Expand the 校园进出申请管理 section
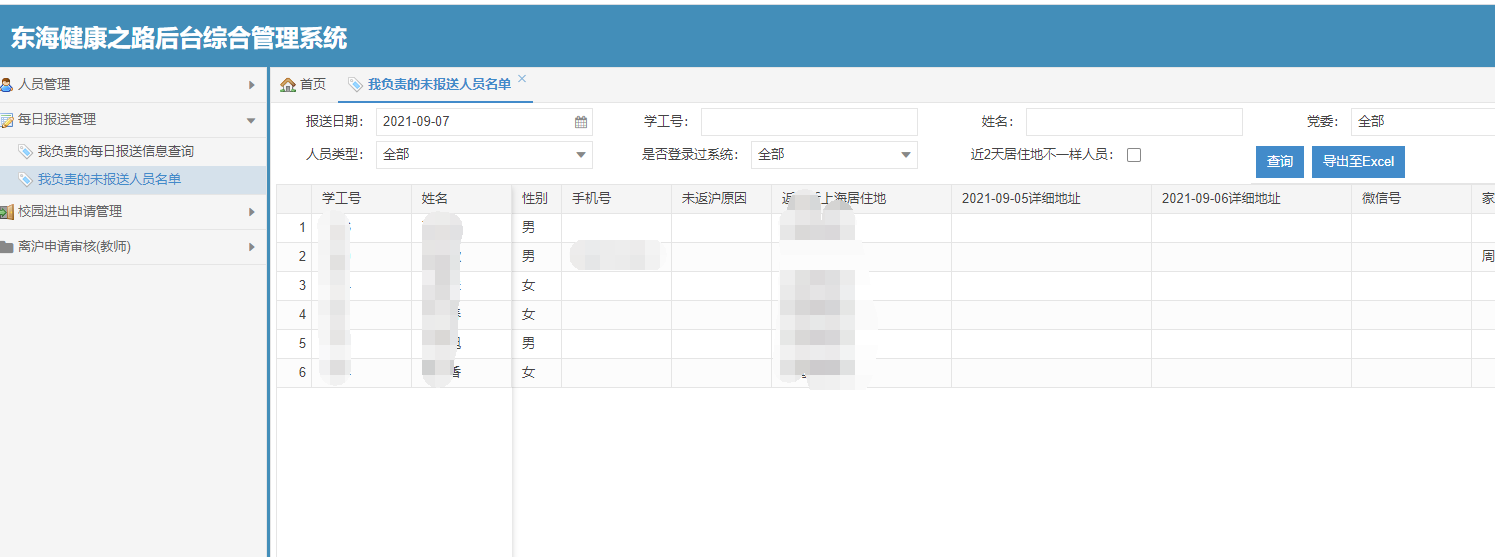Screen dimensions: 1495x557 (x=251, y=212)
